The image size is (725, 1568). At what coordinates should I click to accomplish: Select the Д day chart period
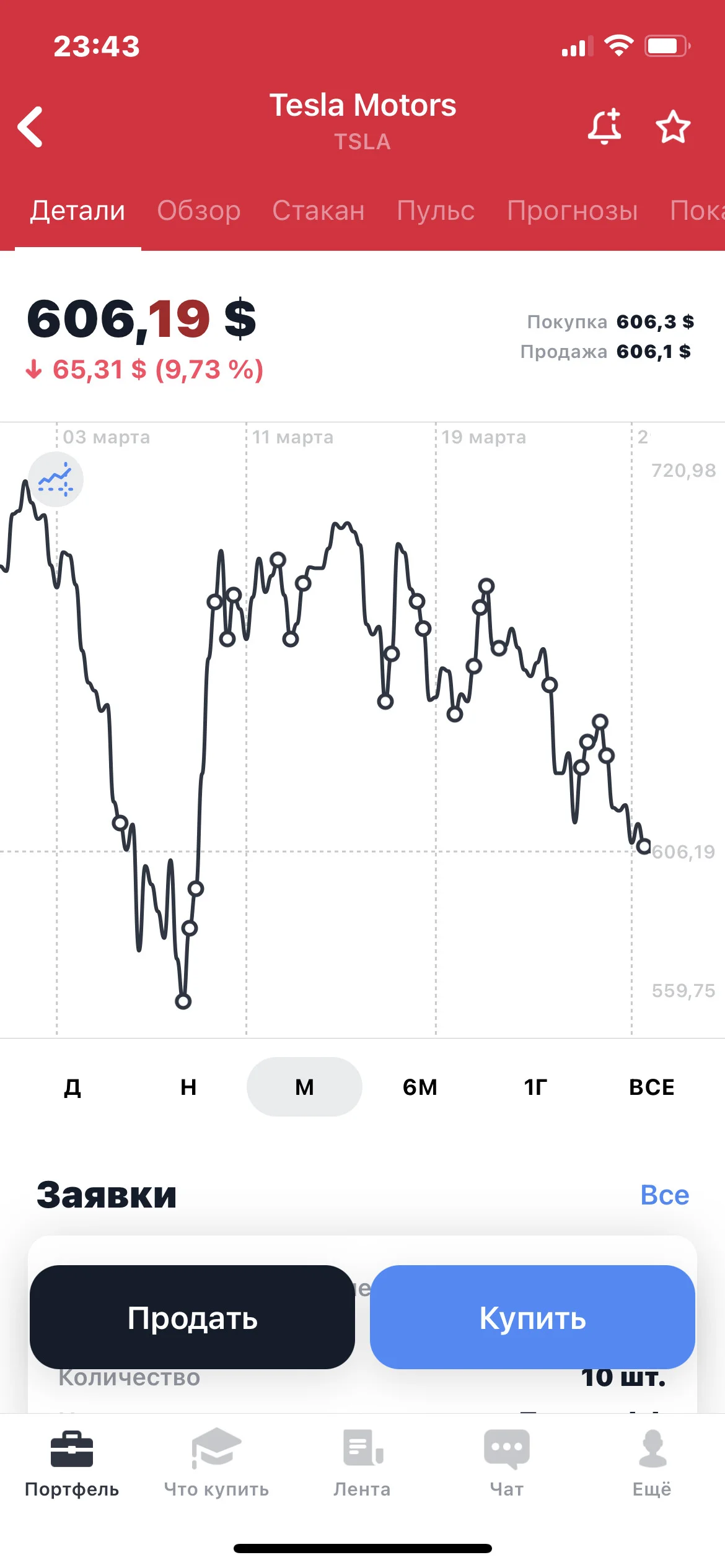[72, 1087]
